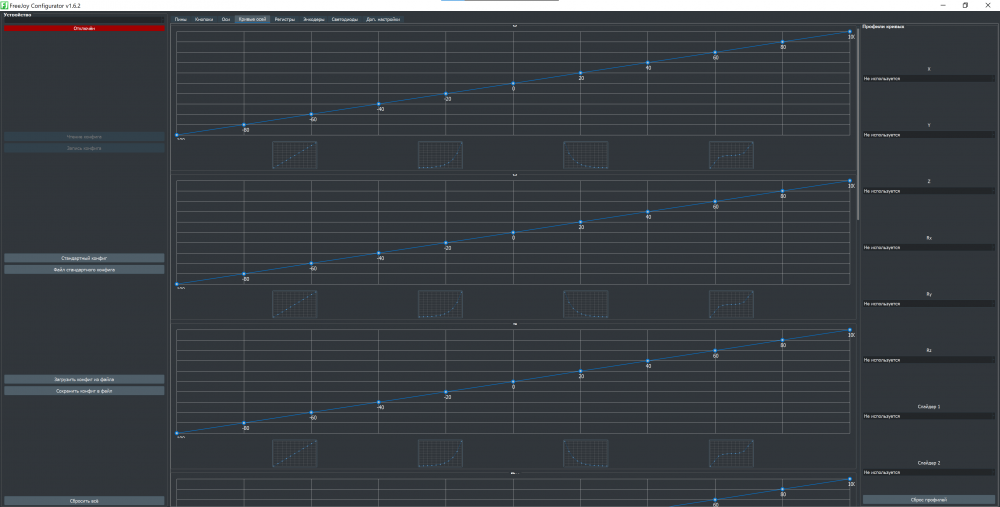Open the Z axis curve profile dropdown
This screenshot has height=507, width=1000.
pyautogui.click(x=929, y=191)
